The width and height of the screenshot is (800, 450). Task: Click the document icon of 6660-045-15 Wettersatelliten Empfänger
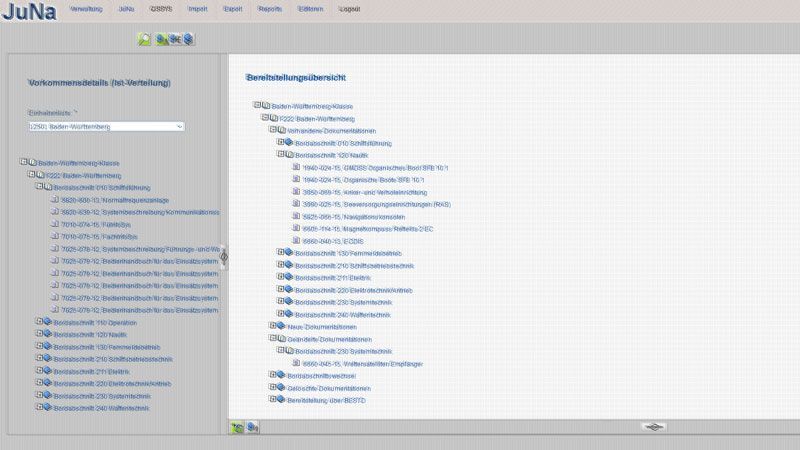tap(296, 362)
